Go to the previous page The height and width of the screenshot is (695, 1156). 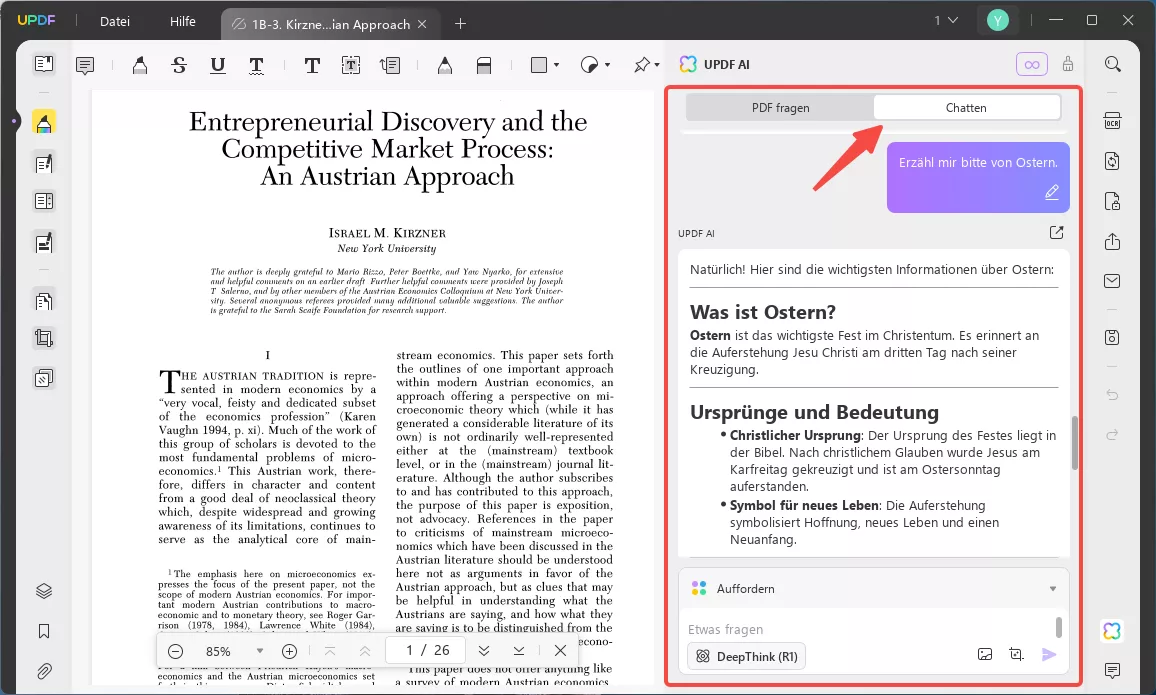click(364, 651)
